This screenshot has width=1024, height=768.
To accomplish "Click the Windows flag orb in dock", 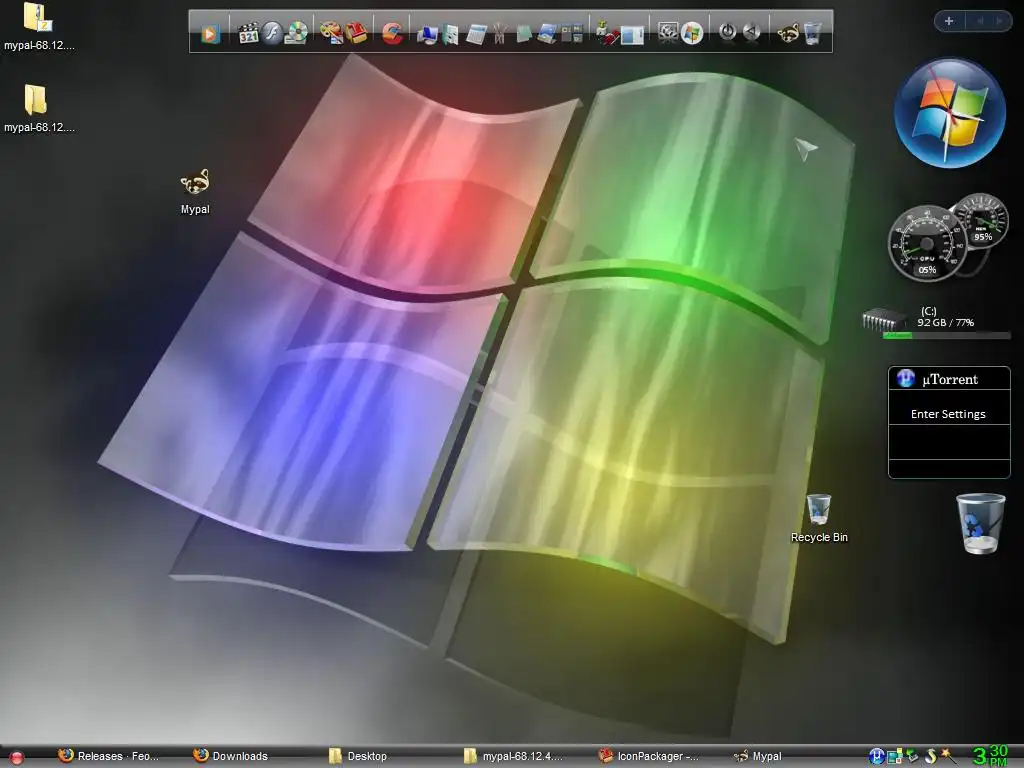I will (x=692, y=33).
